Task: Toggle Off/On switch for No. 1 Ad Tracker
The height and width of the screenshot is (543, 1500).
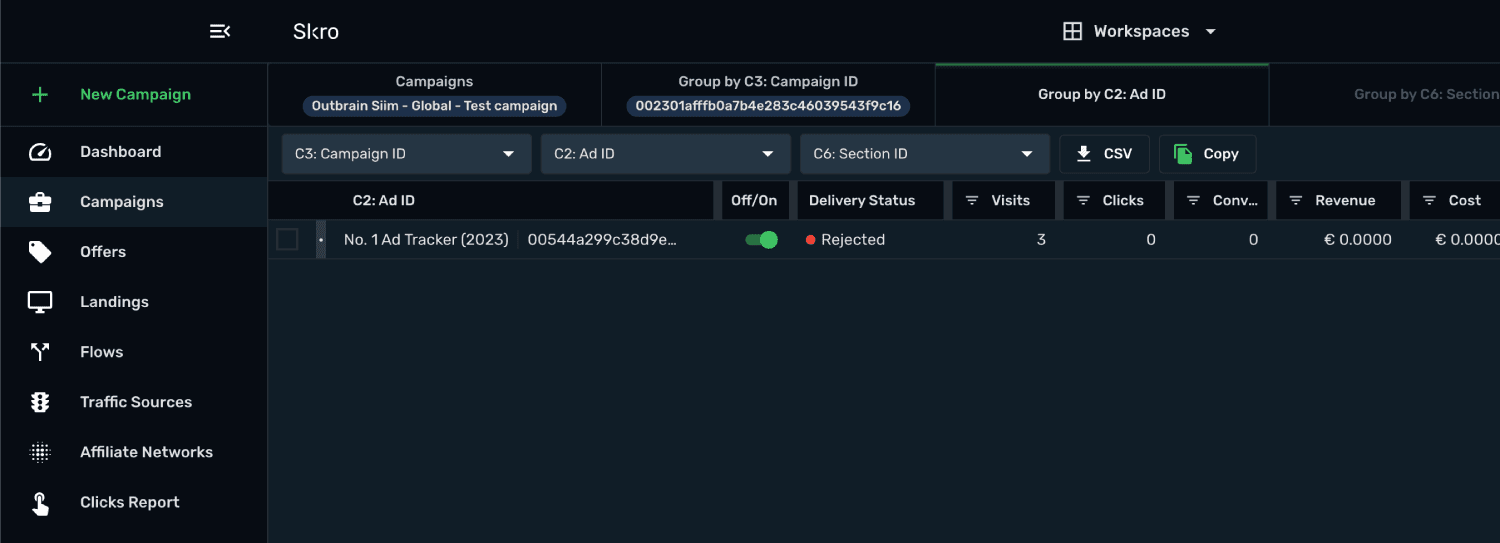Action: click(762, 240)
